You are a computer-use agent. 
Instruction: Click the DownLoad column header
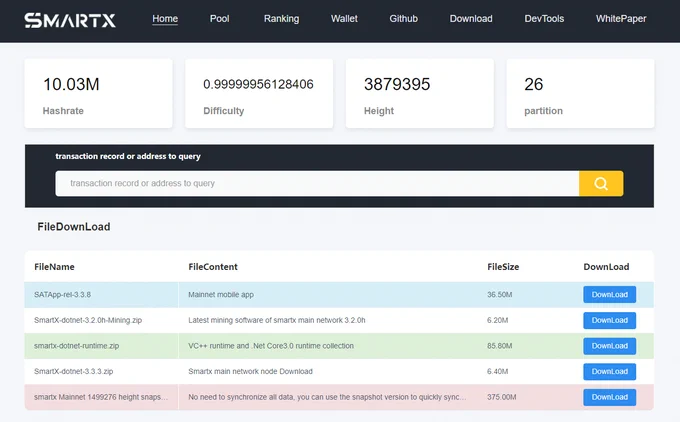606,267
